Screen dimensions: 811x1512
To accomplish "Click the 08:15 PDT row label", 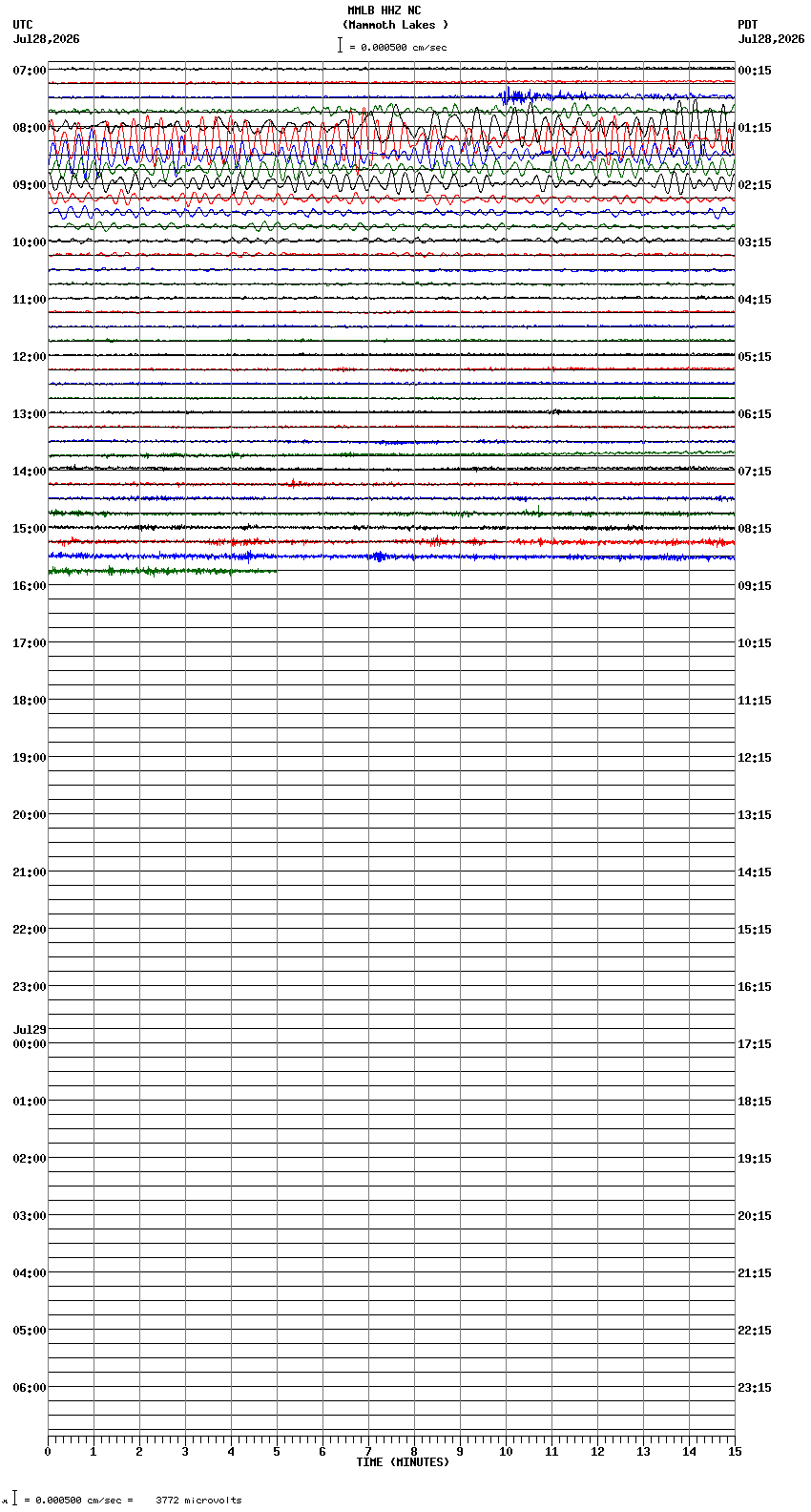I will click(x=755, y=529).
